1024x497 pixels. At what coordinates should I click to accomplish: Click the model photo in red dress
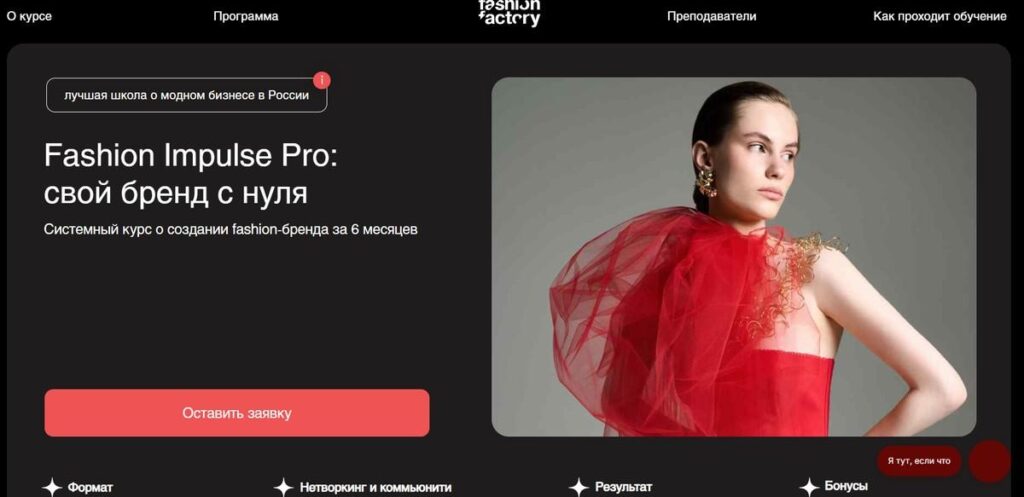(734, 257)
